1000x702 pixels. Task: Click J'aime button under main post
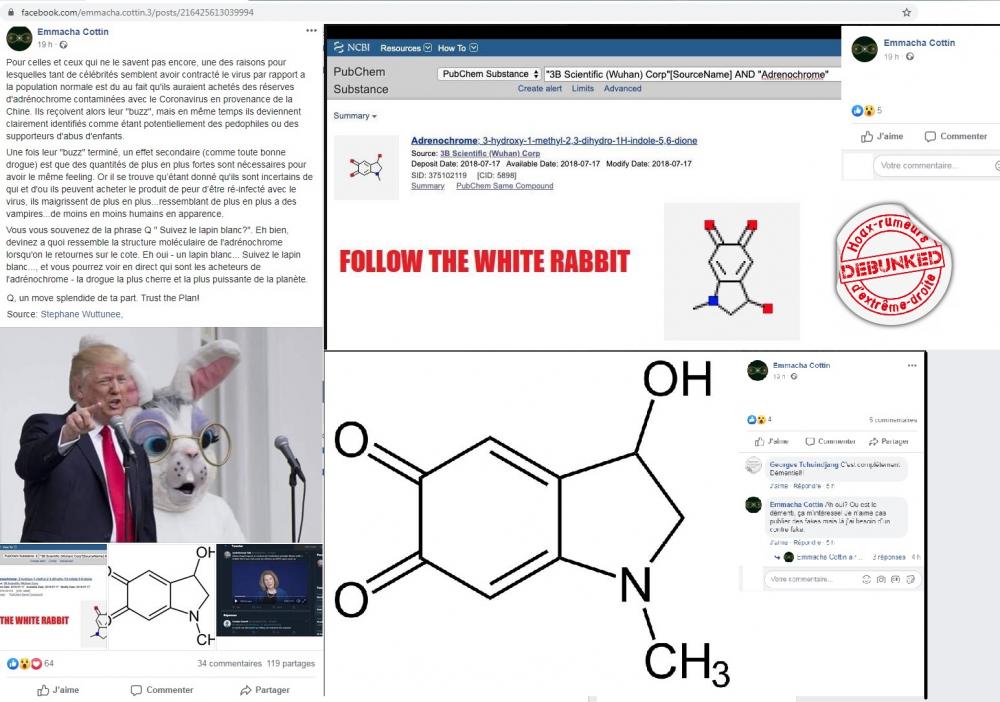[57, 690]
